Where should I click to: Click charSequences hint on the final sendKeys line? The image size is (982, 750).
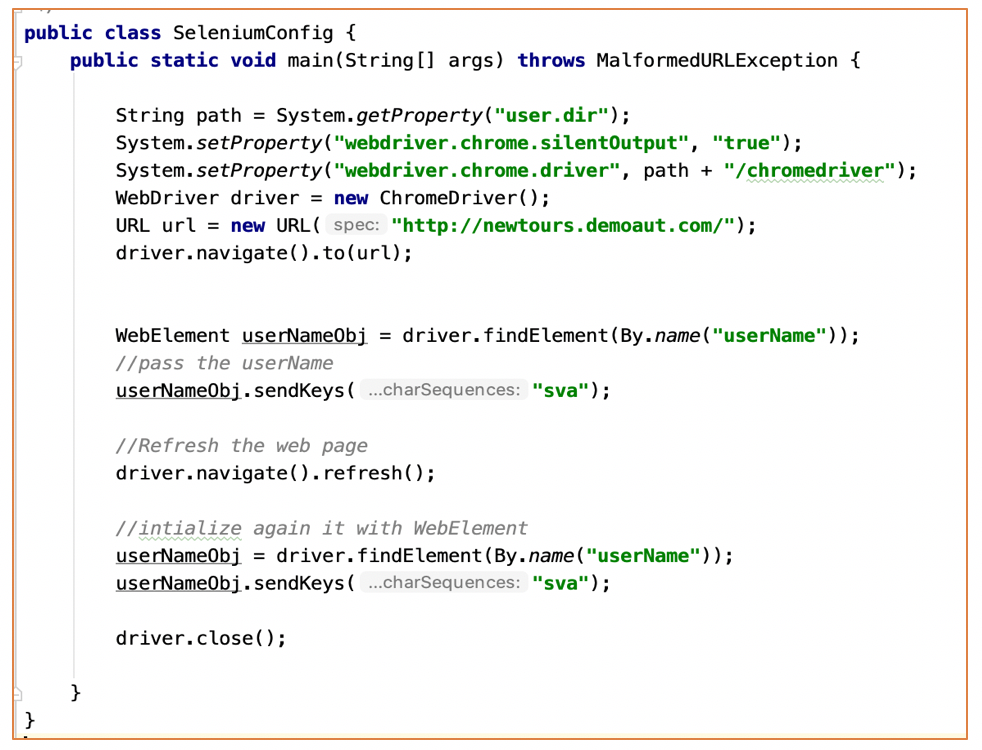(444, 583)
